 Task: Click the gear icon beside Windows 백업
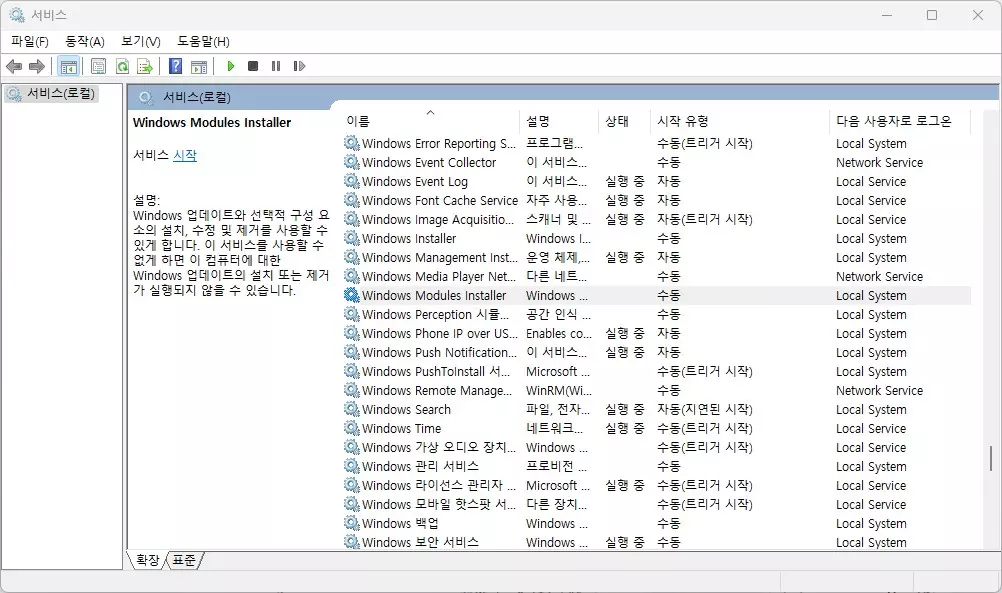351,523
